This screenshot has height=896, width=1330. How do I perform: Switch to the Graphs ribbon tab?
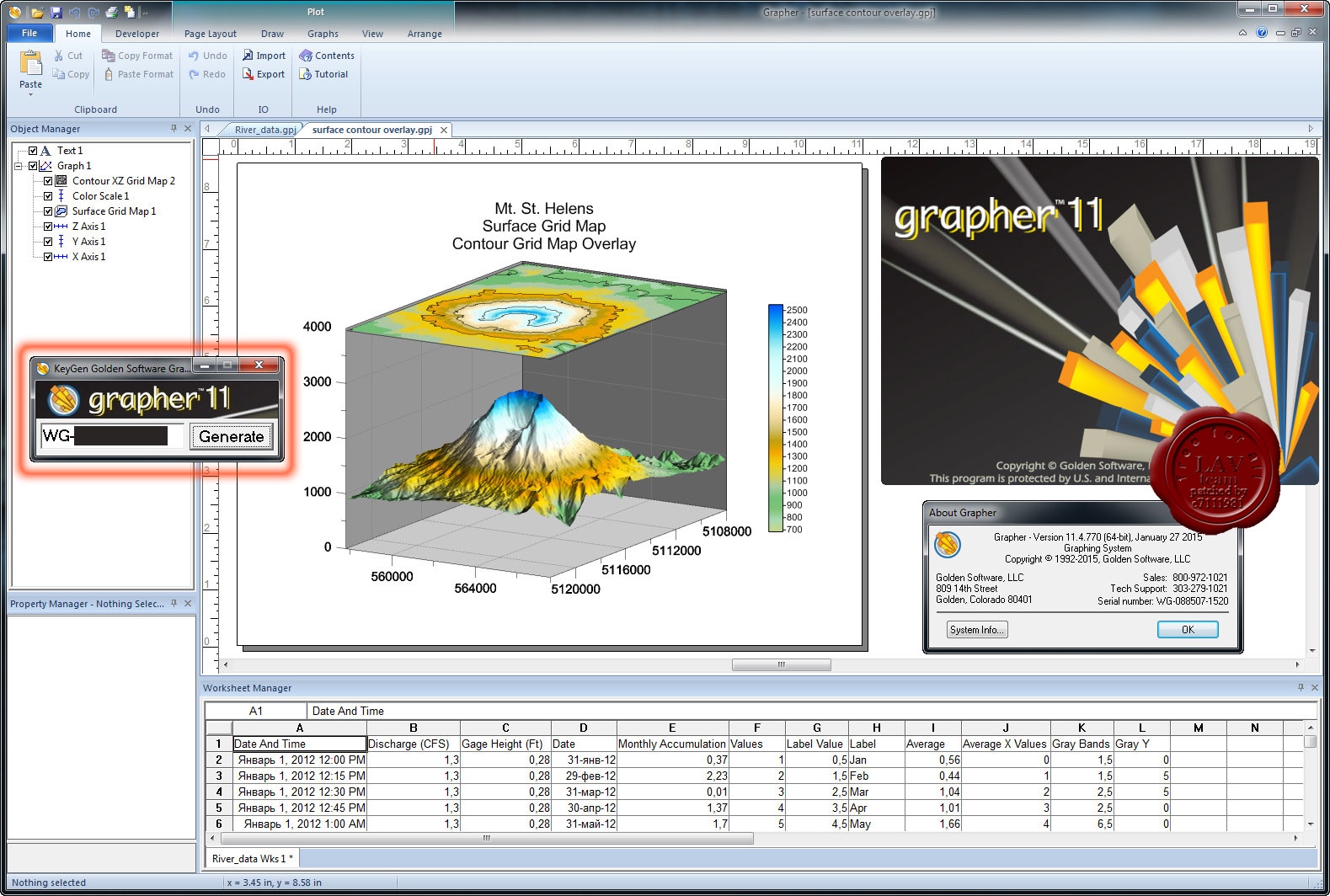coord(323,34)
